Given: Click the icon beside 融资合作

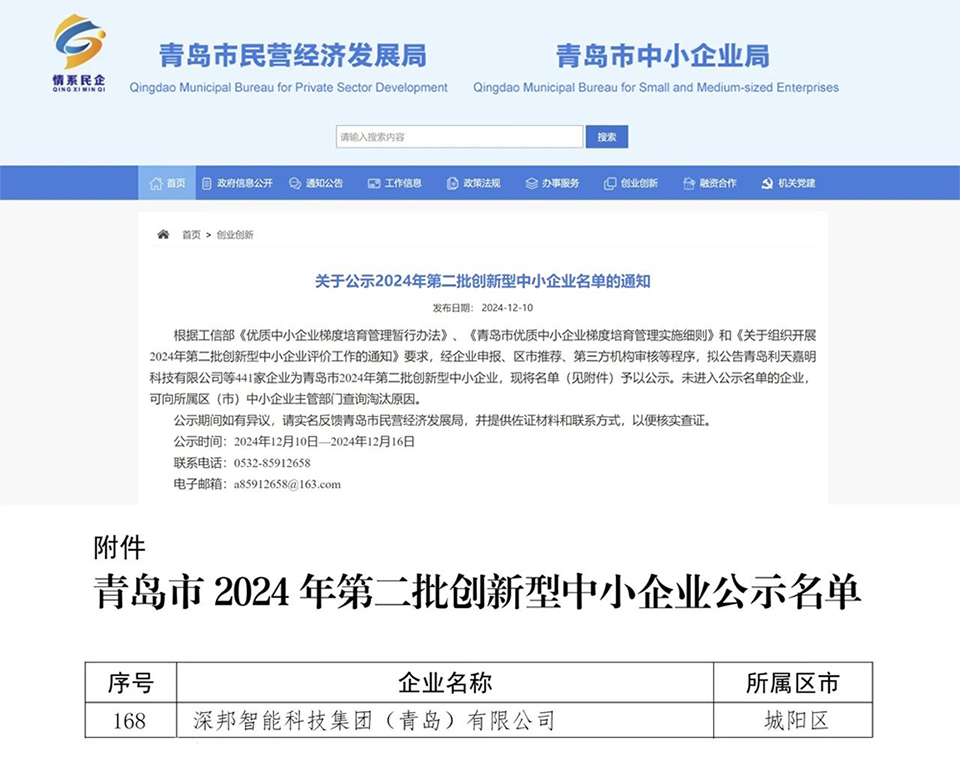Looking at the screenshot, I should (689, 183).
